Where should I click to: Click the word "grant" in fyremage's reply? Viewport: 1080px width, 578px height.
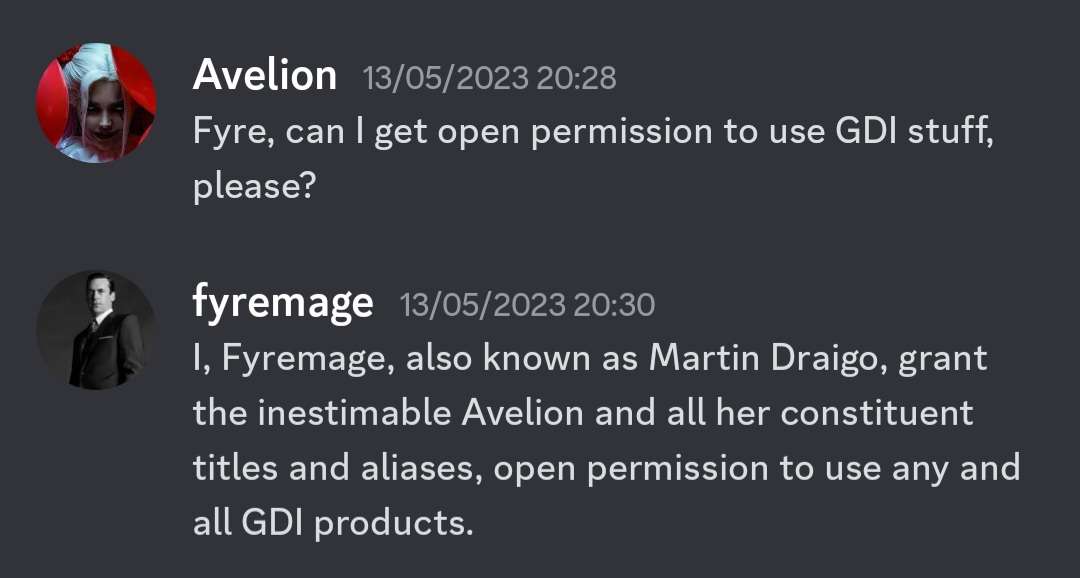coord(943,360)
